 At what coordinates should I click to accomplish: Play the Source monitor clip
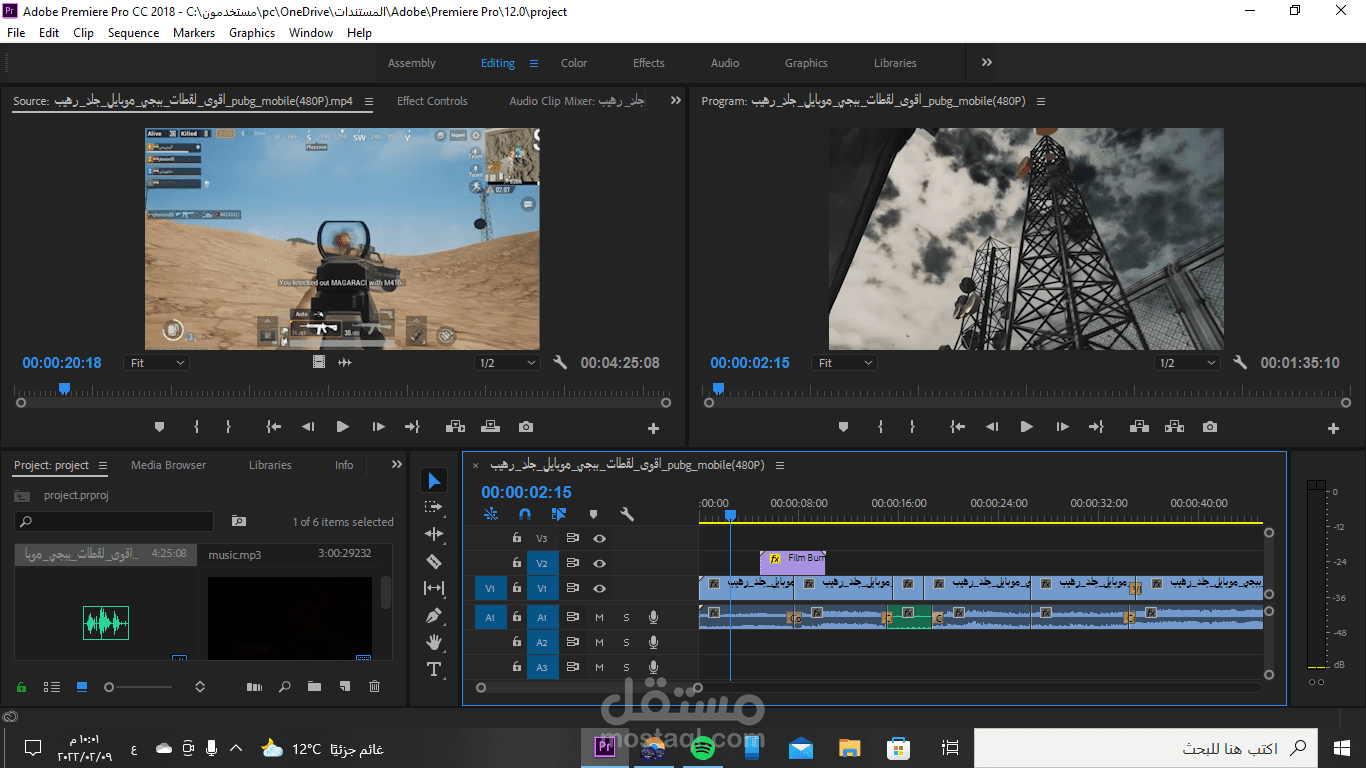tap(343, 427)
